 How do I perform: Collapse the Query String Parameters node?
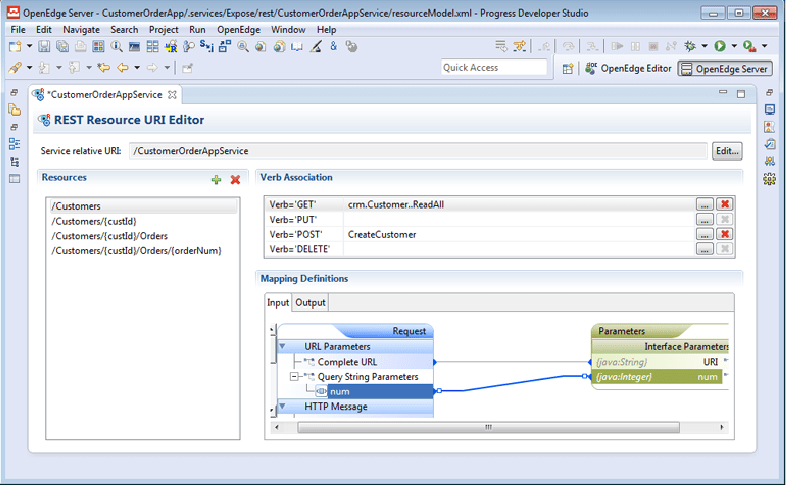294,376
